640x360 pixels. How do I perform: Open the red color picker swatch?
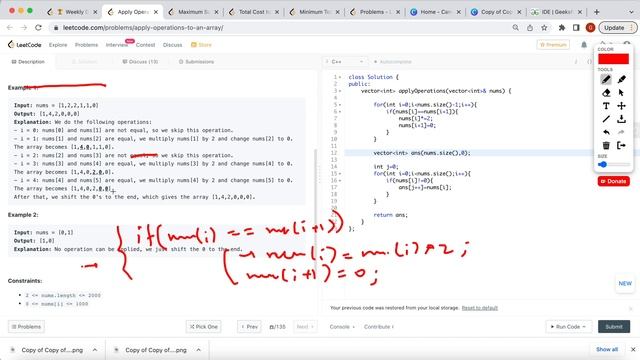tap(613, 59)
